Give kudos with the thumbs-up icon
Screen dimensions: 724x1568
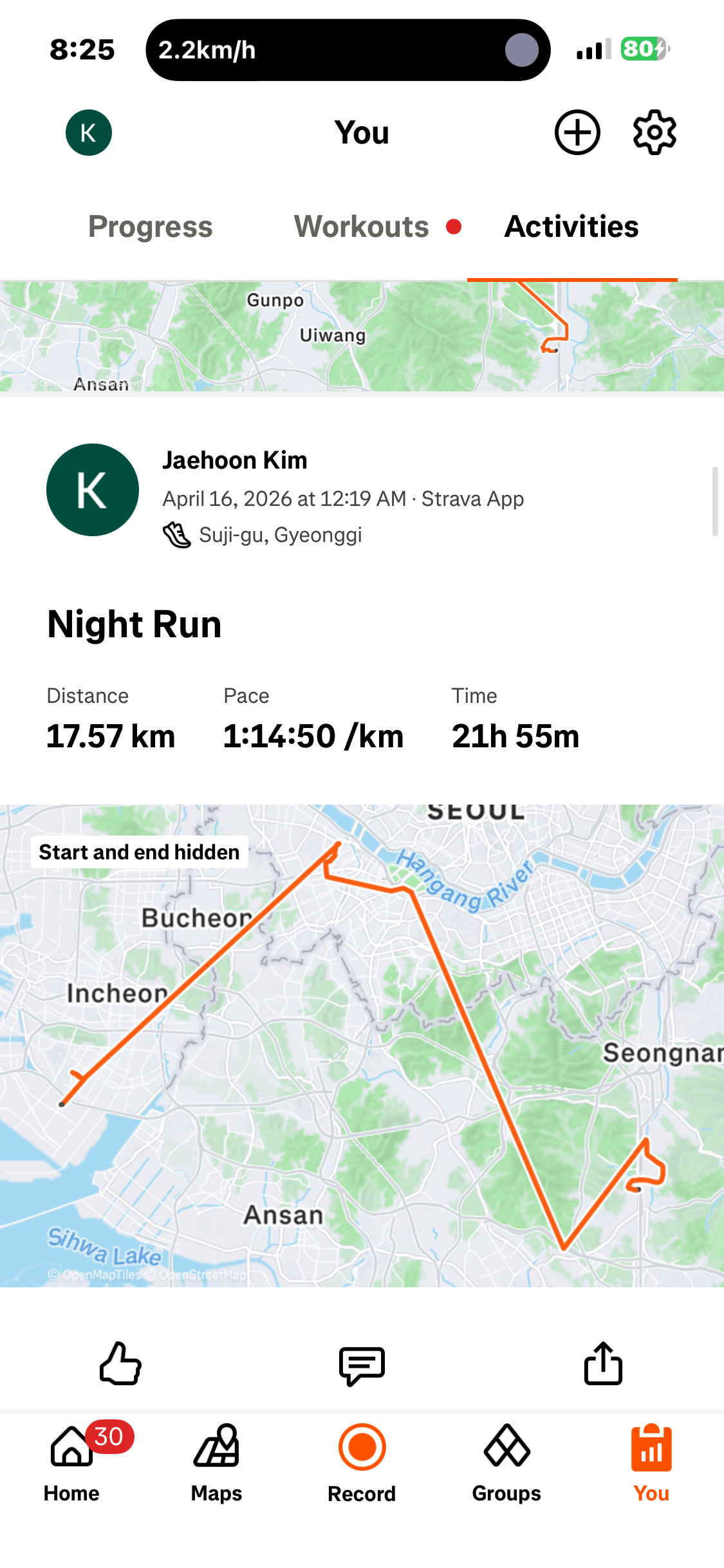(120, 1363)
